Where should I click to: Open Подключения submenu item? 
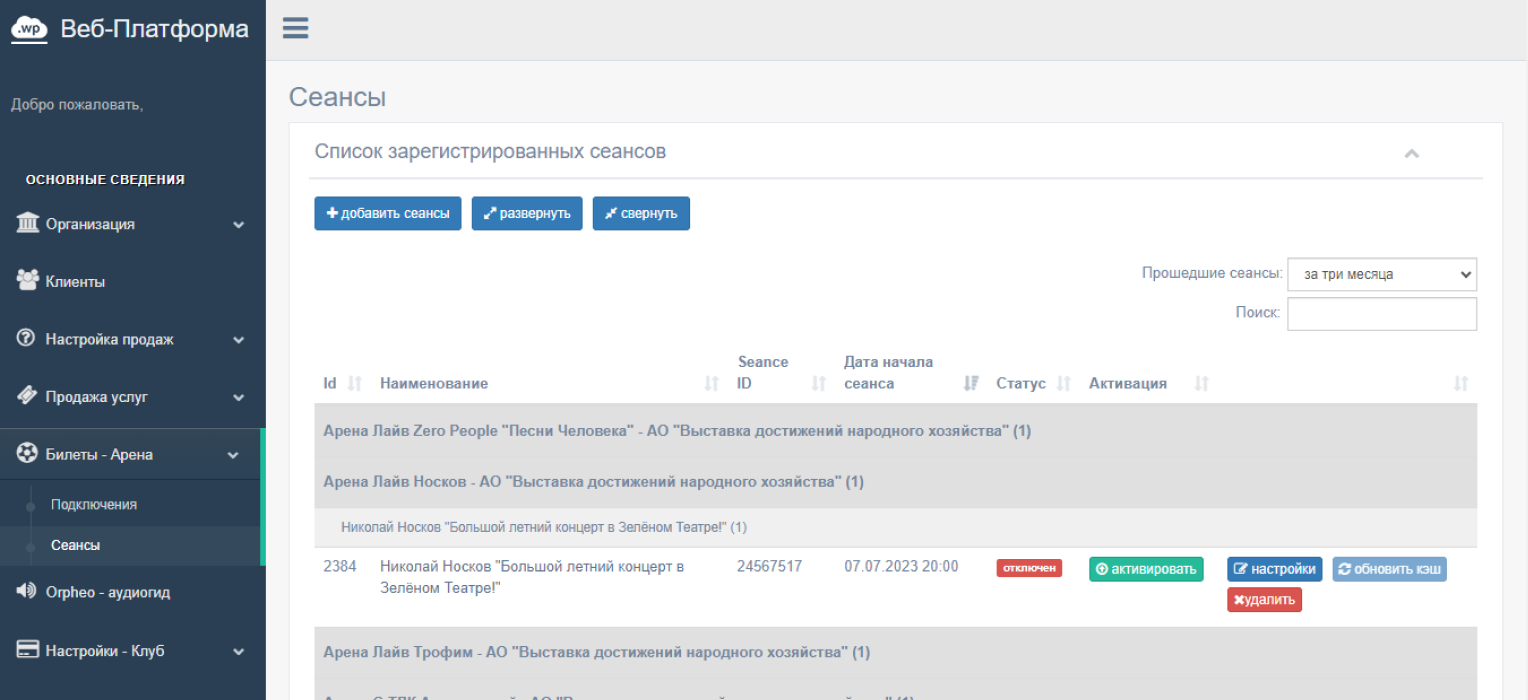(x=94, y=505)
